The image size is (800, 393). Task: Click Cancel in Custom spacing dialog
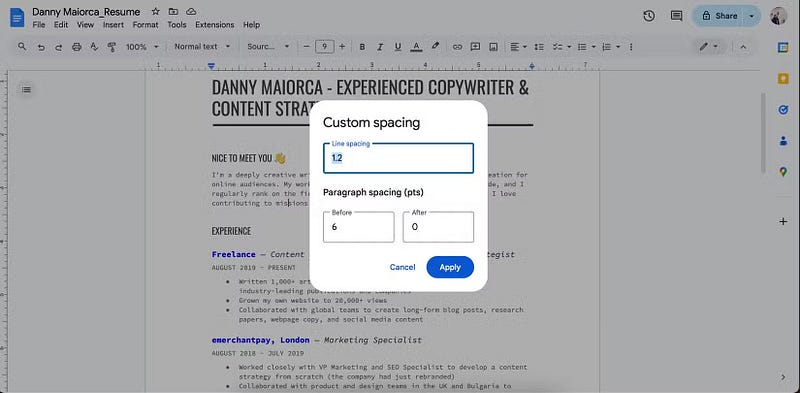click(403, 267)
